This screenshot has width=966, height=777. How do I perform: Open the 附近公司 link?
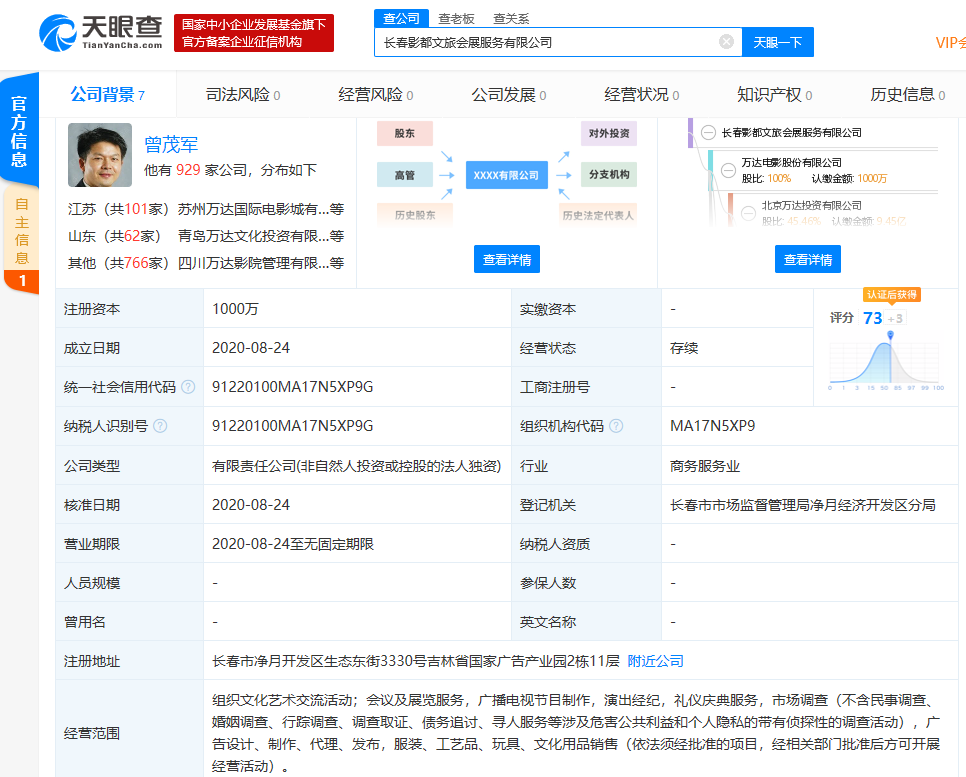[x=656, y=661]
